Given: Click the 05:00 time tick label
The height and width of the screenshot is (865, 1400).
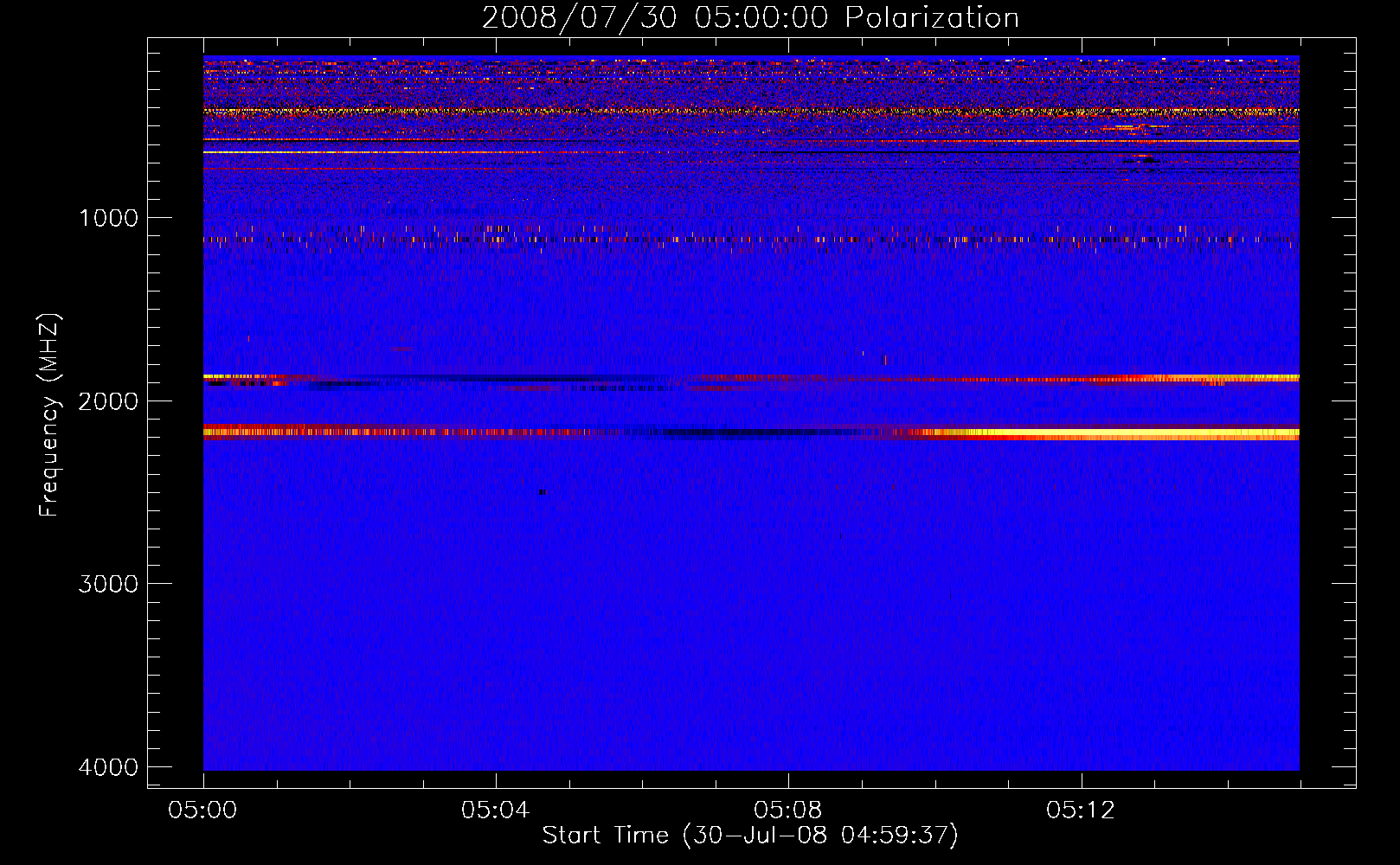Looking at the screenshot, I should point(203,811).
